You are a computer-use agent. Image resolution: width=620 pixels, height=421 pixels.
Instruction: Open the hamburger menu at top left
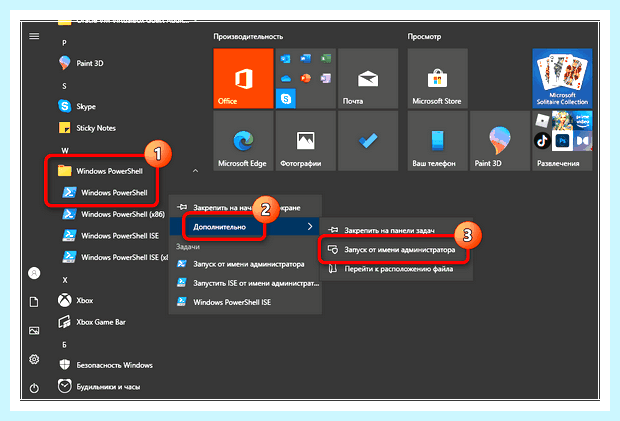34,36
